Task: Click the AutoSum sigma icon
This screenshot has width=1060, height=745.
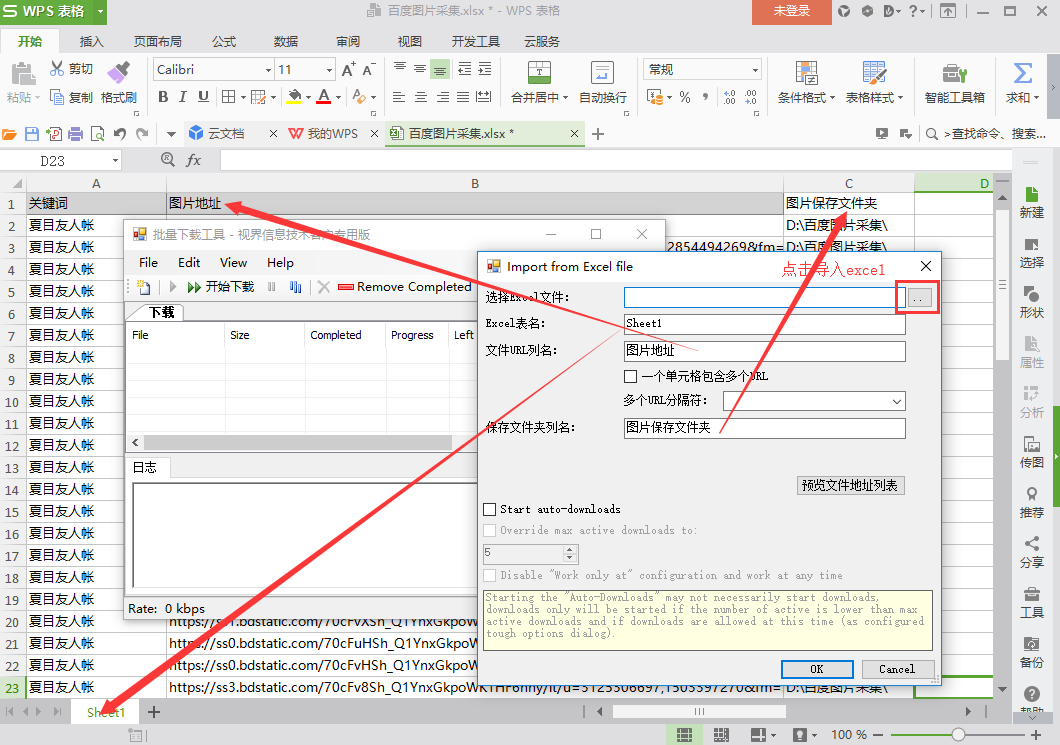Action: pos(1022,72)
